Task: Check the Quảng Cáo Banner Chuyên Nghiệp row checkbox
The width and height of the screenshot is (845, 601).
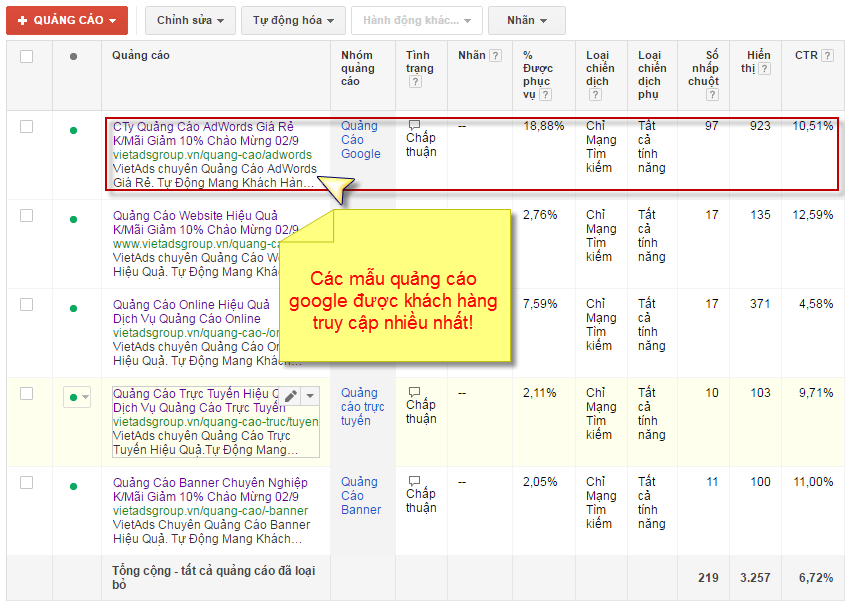Action: 28,481
